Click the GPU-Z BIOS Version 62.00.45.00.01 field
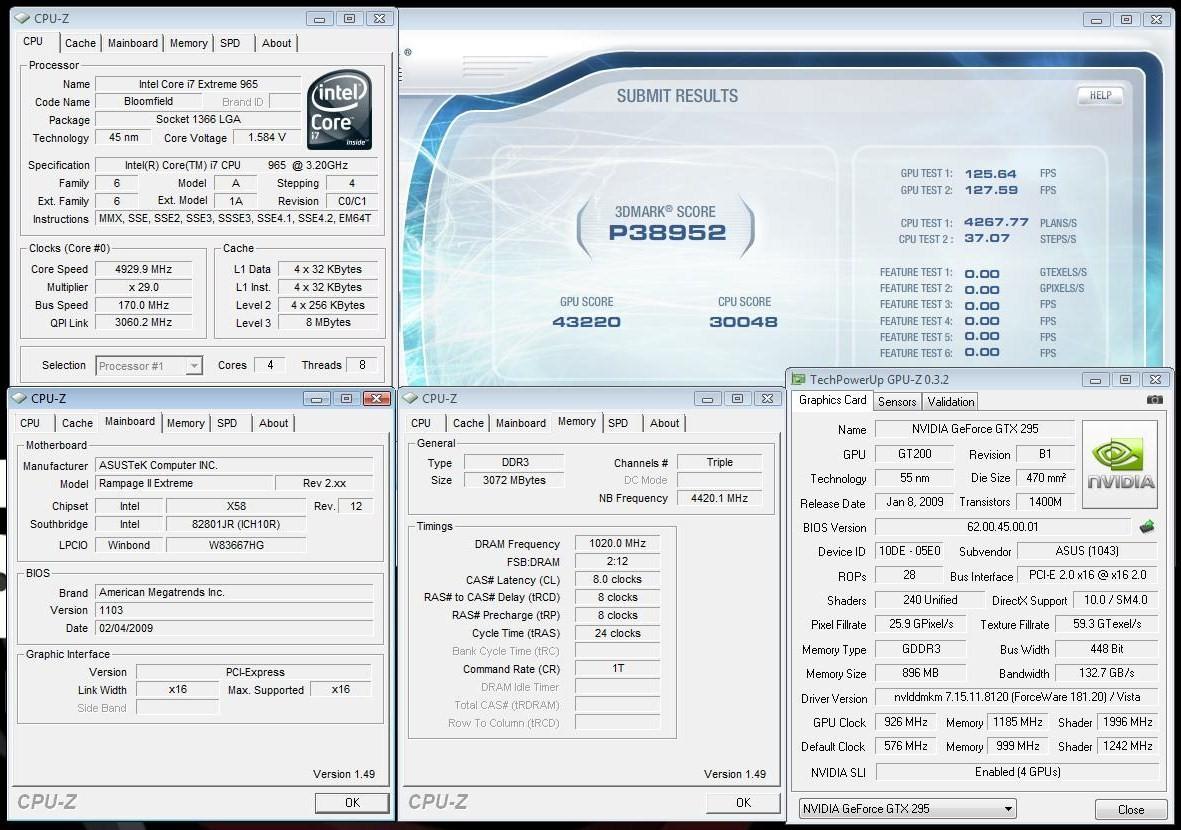Image resolution: width=1181 pixels, height=830 pixels. click(x=1002, y=526)
